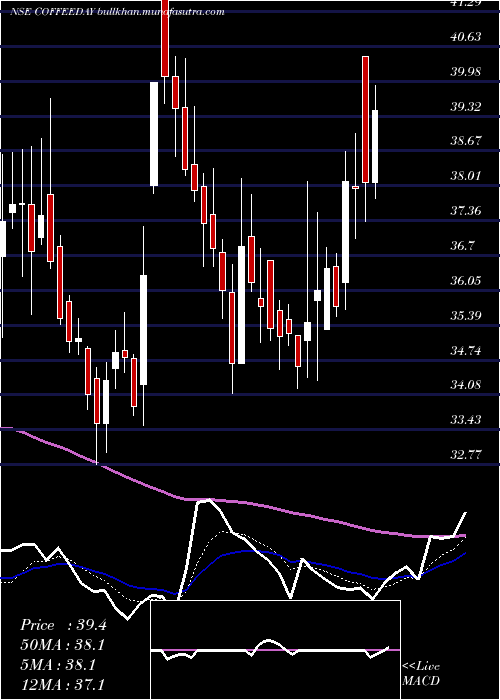Image resolution: width=500 pixels, height=700 pixels.
Task: Select the 39.32 price axis label
Action: click(x=466, y=106)
